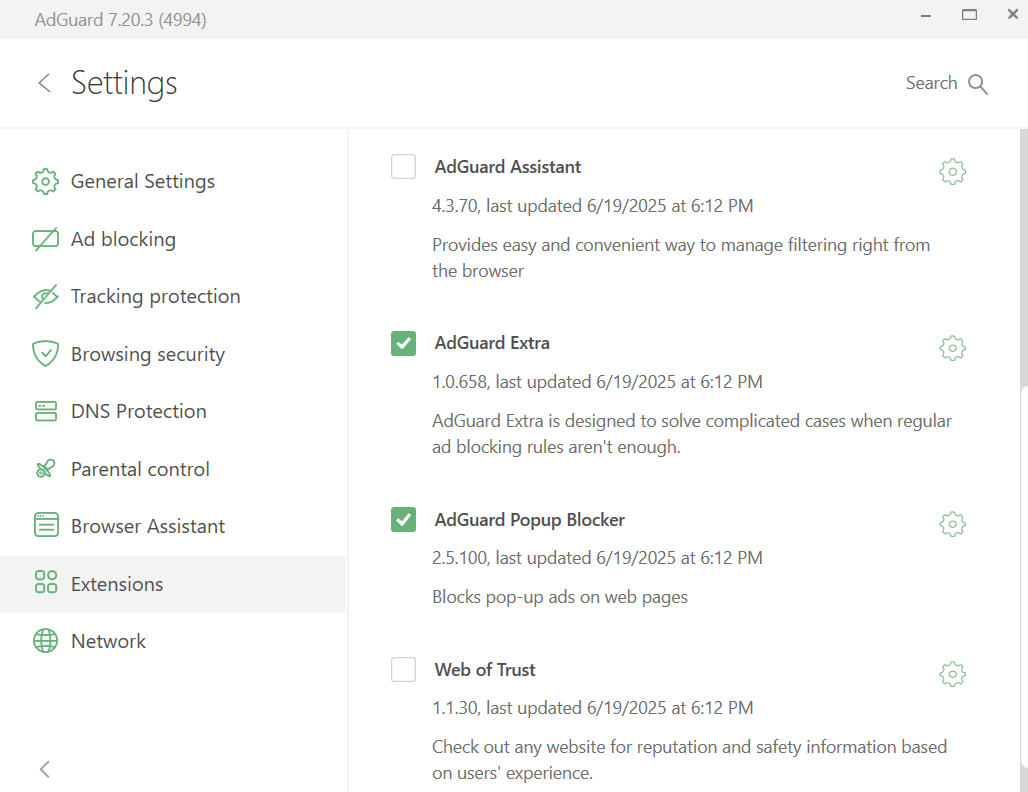
Task: Click the AdGuard Popup Blocker title
Action: 529,520
